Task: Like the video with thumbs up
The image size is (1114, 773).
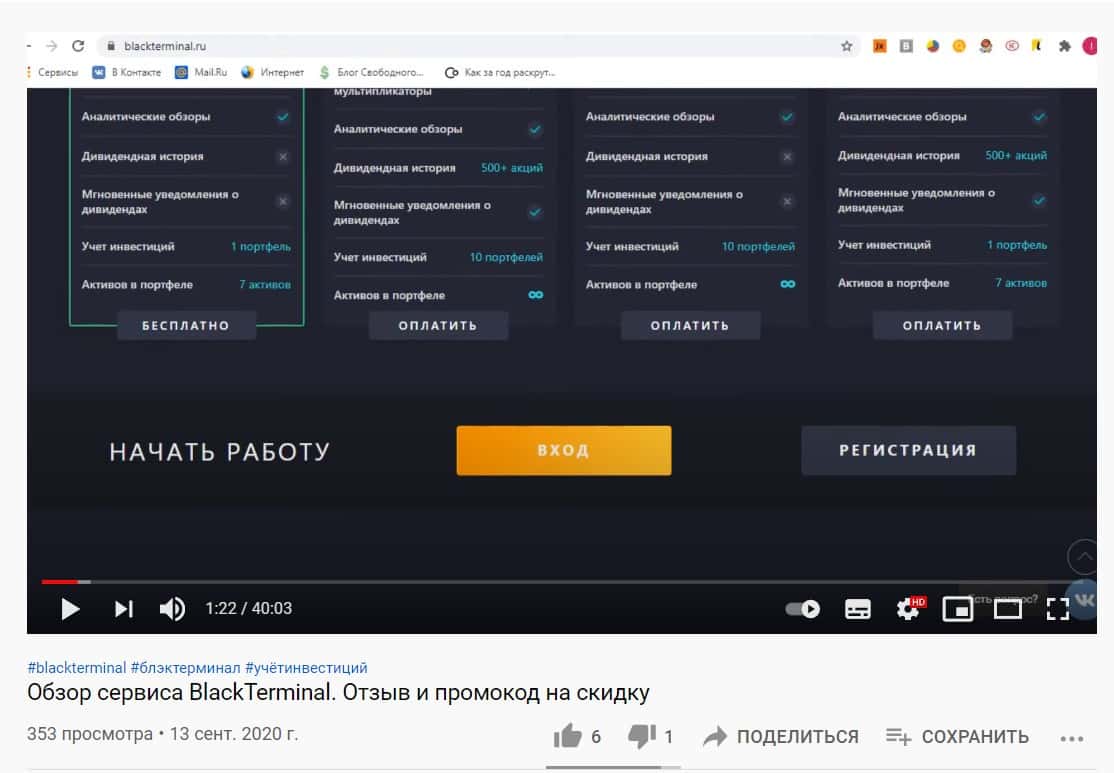Action: coord(568,737)
